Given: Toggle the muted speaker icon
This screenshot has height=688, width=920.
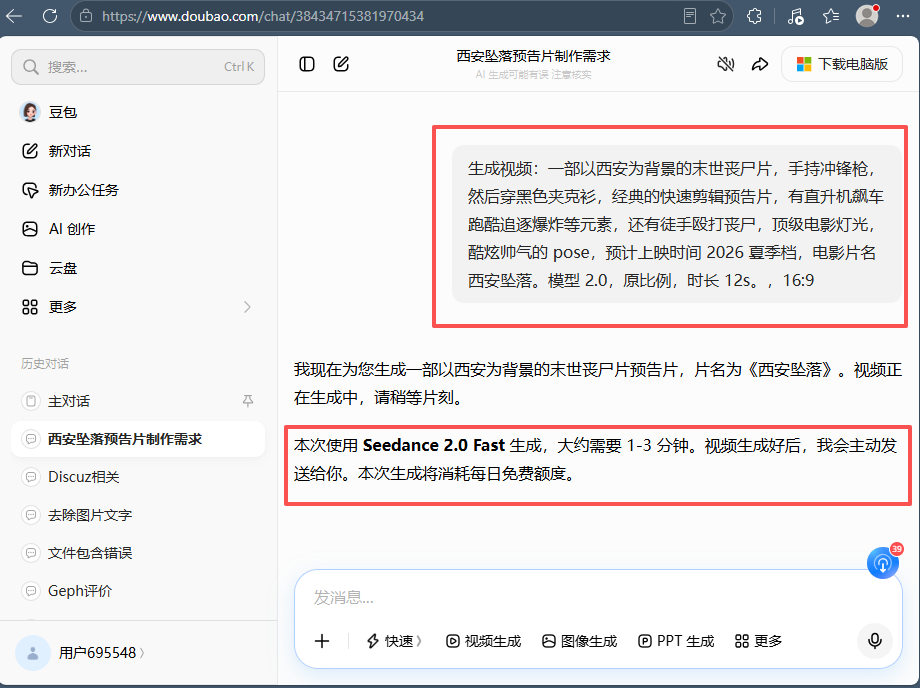Looking at the screenshot, I should pyautogui.click(x=726, y=64).
